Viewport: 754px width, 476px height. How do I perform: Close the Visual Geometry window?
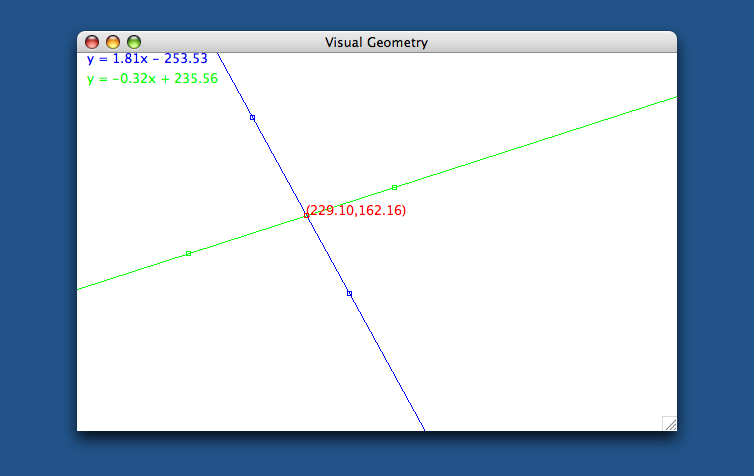pos(92,42)
